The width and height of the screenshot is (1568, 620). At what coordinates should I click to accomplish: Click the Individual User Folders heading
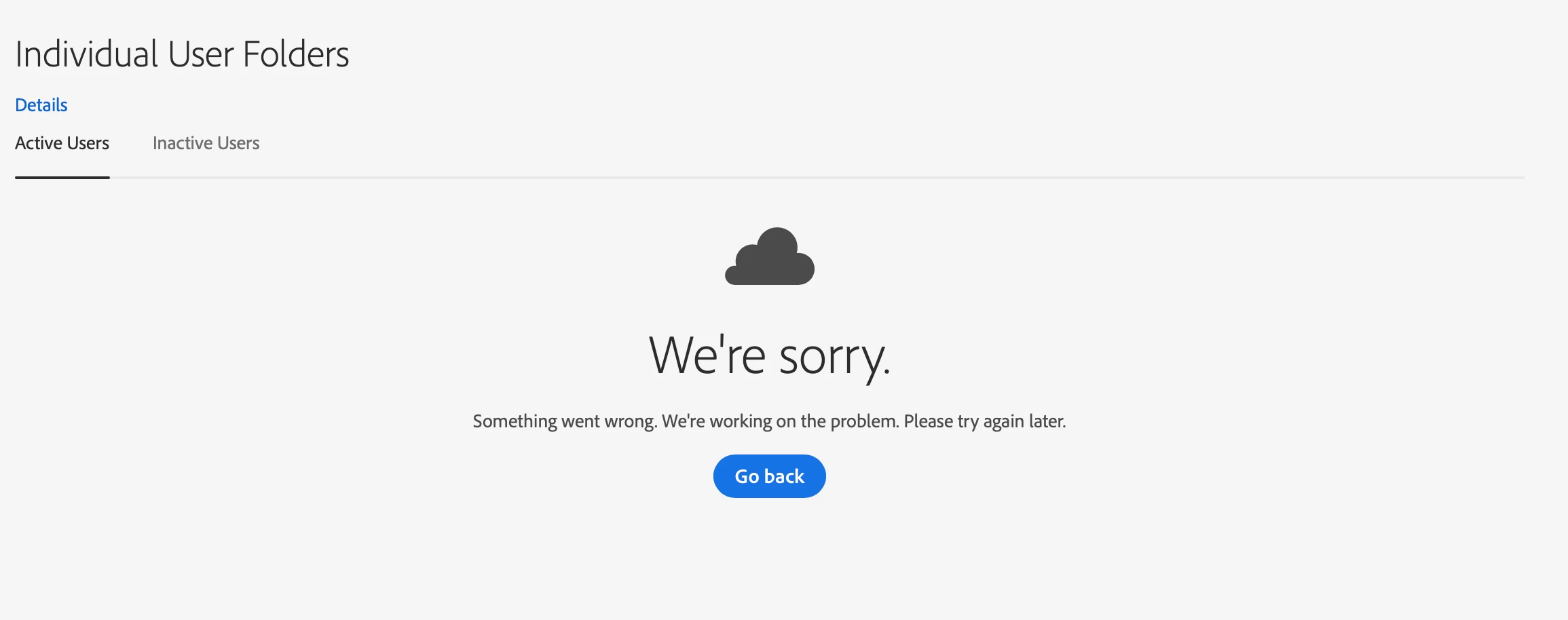pos(182,54)
